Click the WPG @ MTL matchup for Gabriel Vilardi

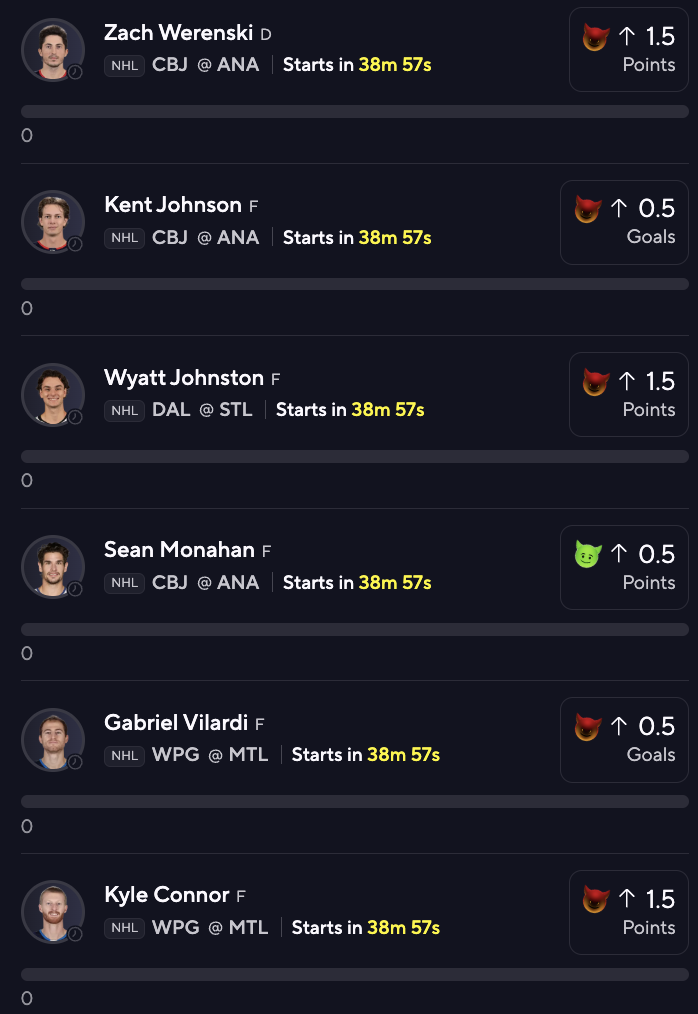210,755
